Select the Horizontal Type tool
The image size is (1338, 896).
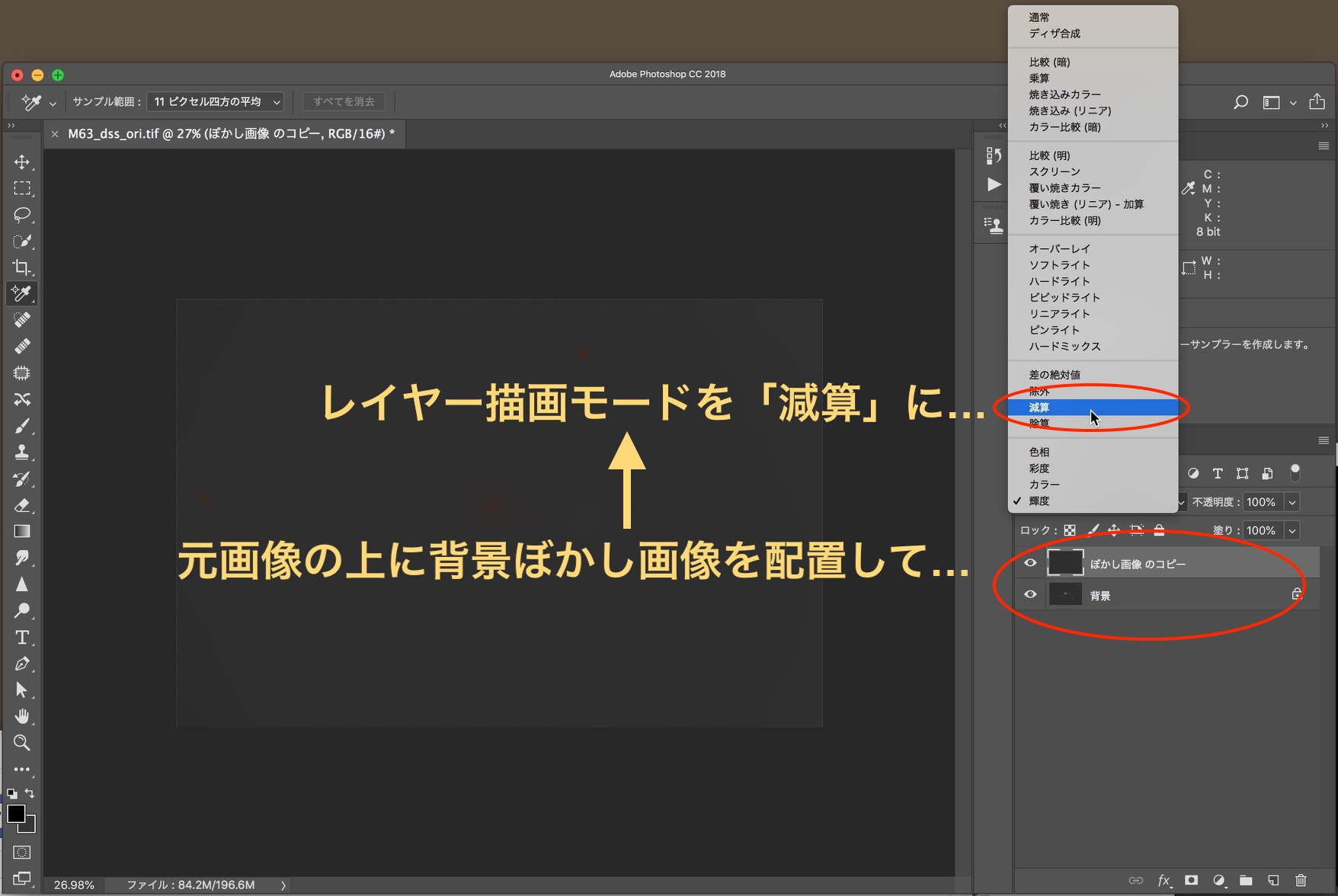[22, 637]
